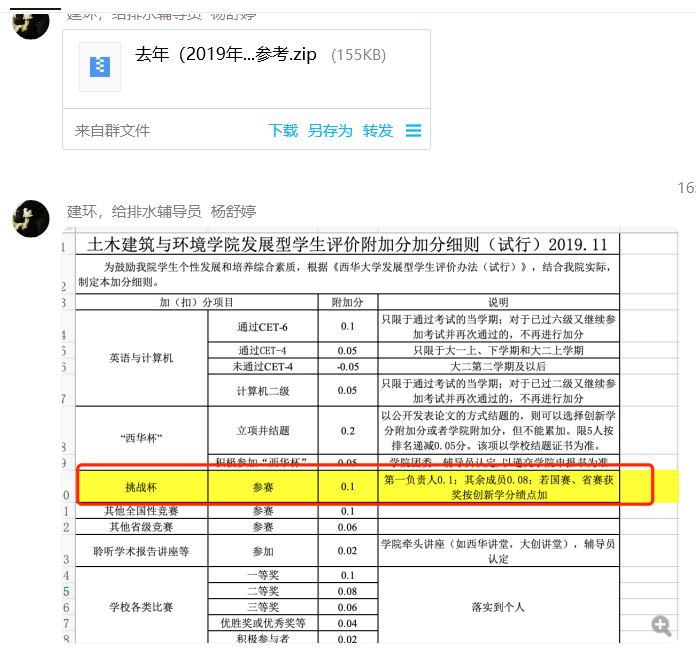Click the 下载 download link
The image size is (696, 668).
[283, 130]
